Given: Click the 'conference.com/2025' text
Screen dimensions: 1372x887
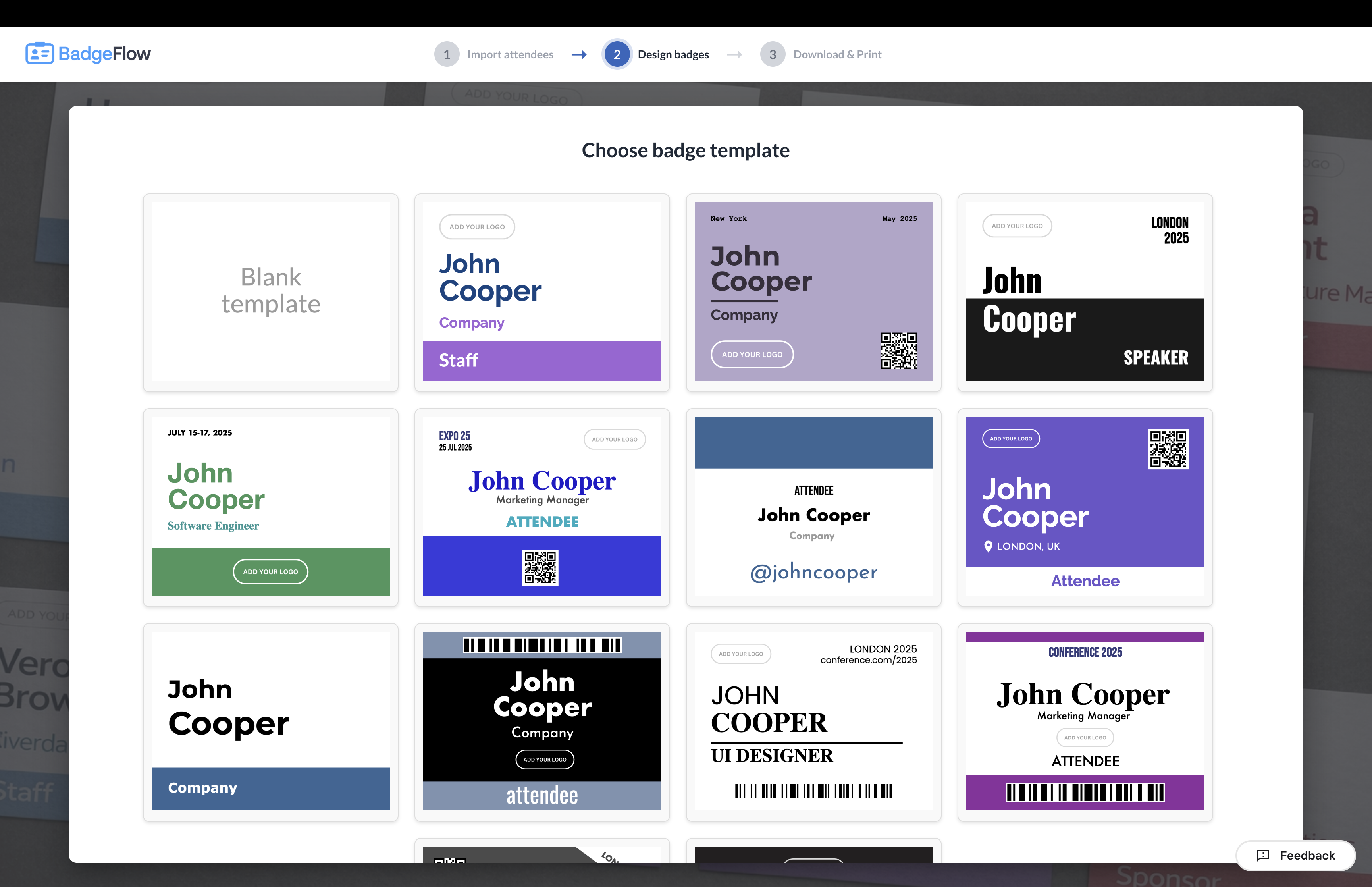Looking at the screenshot, I should (x=868, y=660).
